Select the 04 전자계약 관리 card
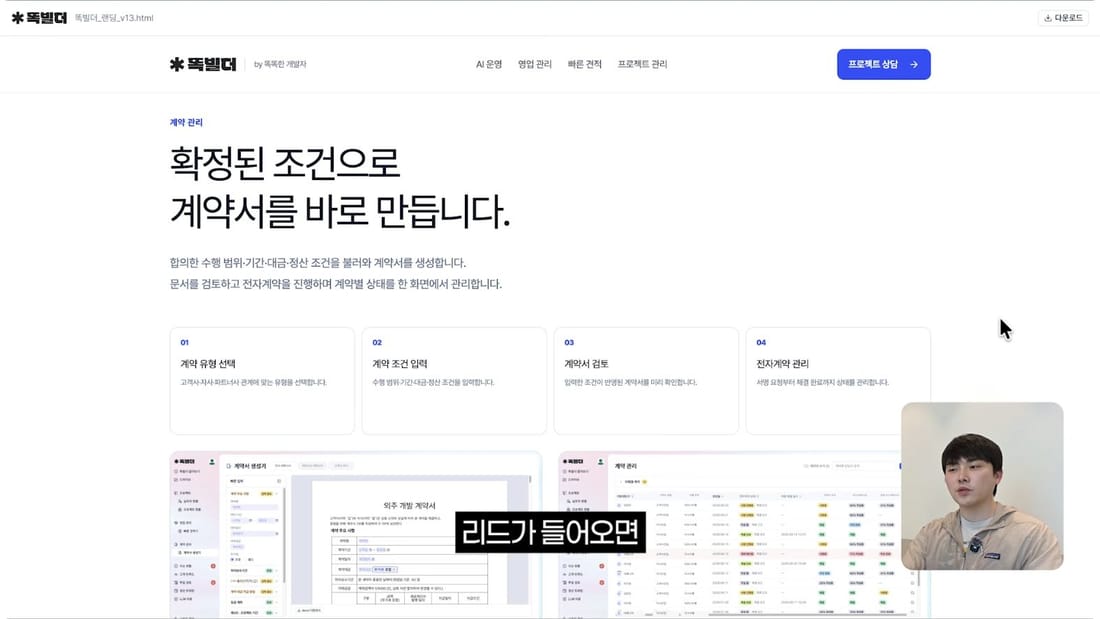 click(x=838, y=380)
